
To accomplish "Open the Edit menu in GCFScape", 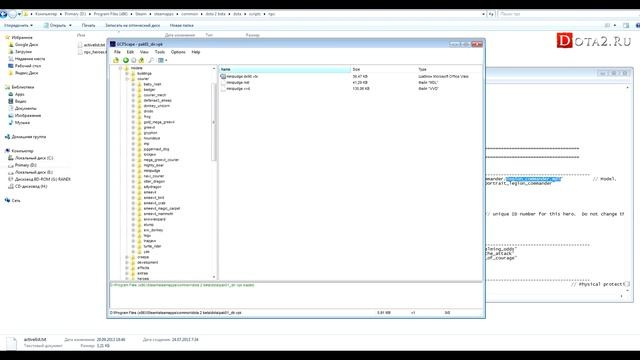I will click(x=130, y=52).
